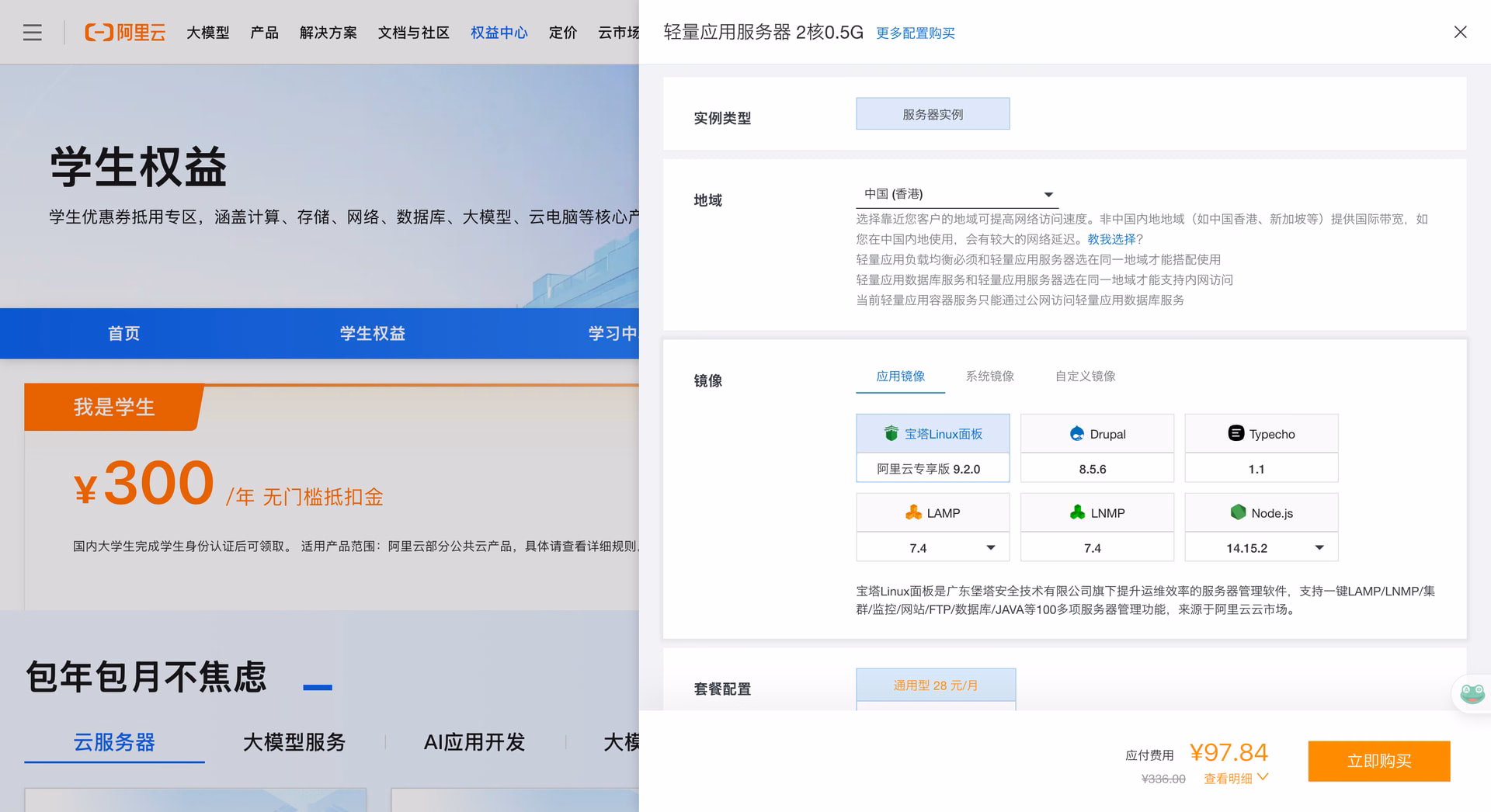Click the Typecho logo icon
This screenshot has width=1491, height=812.
(x=1236, y=433)
